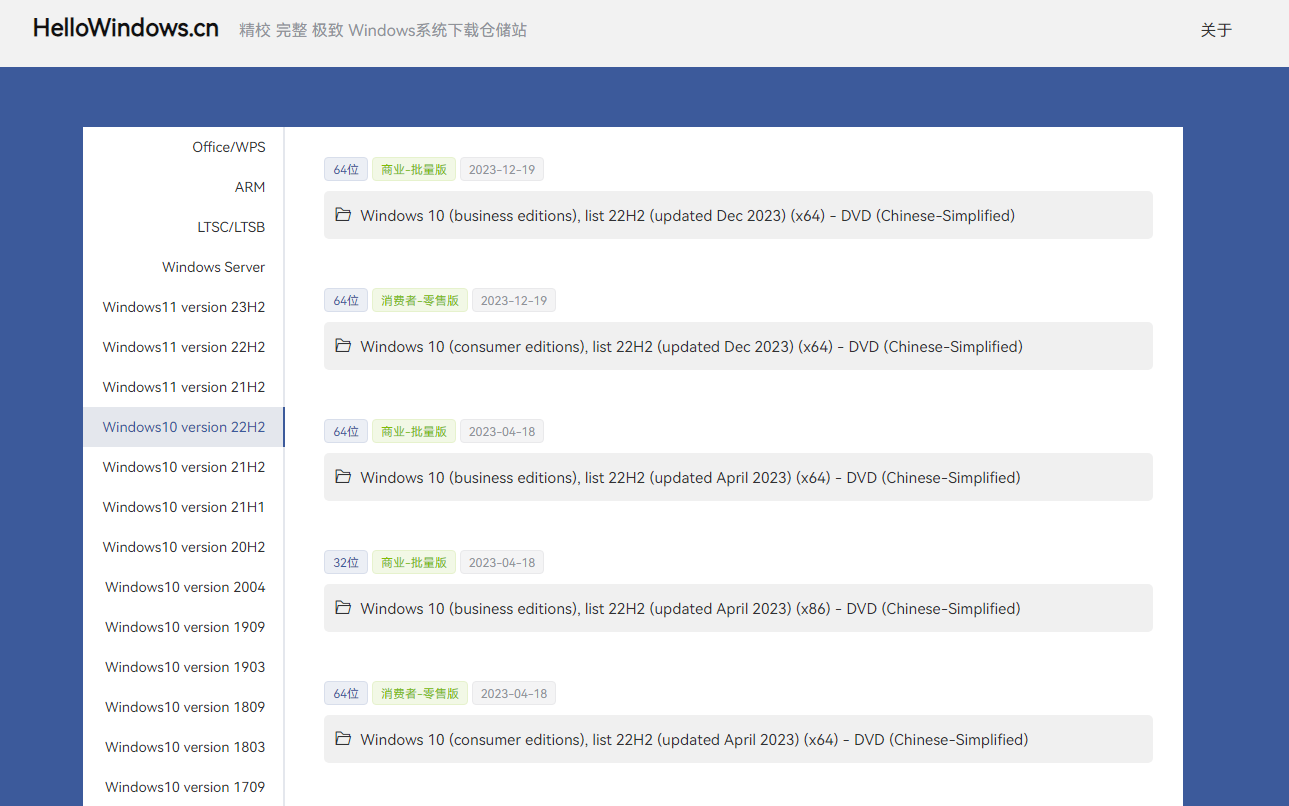Image resolution: width=1289 pixels, height=806 pixels.
Task: Select Windows10 version 1803
Action: [x=184, y=747]
